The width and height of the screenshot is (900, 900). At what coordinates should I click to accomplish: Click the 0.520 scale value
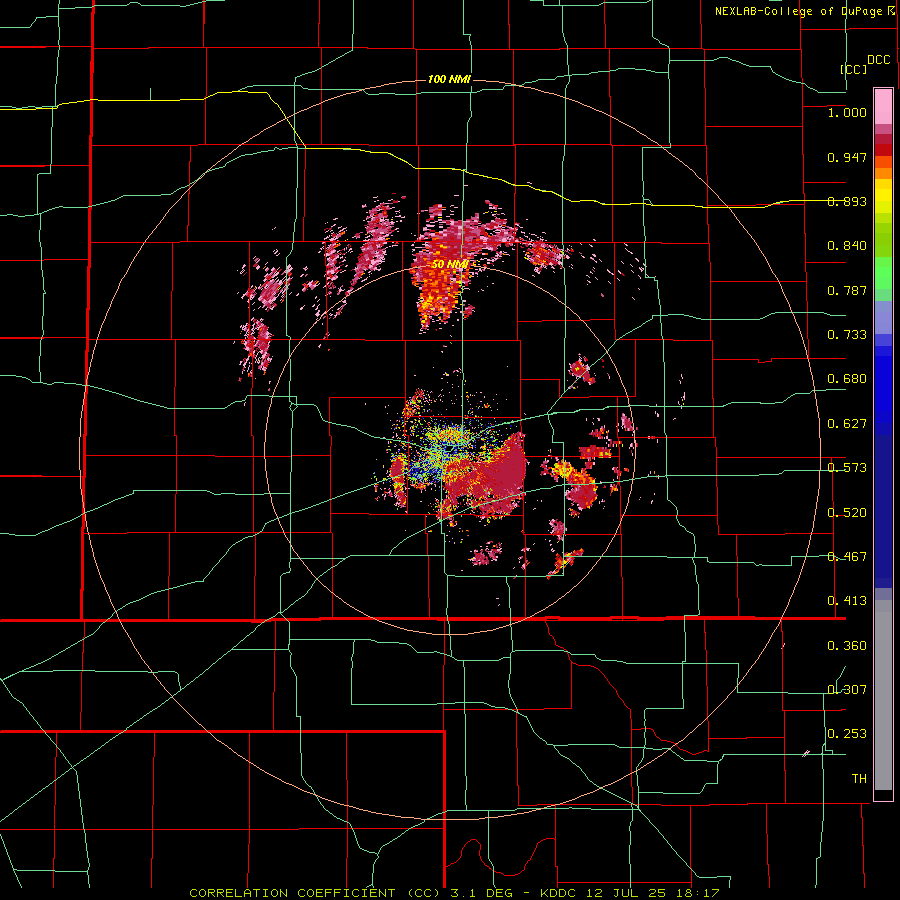pos(847,513)
